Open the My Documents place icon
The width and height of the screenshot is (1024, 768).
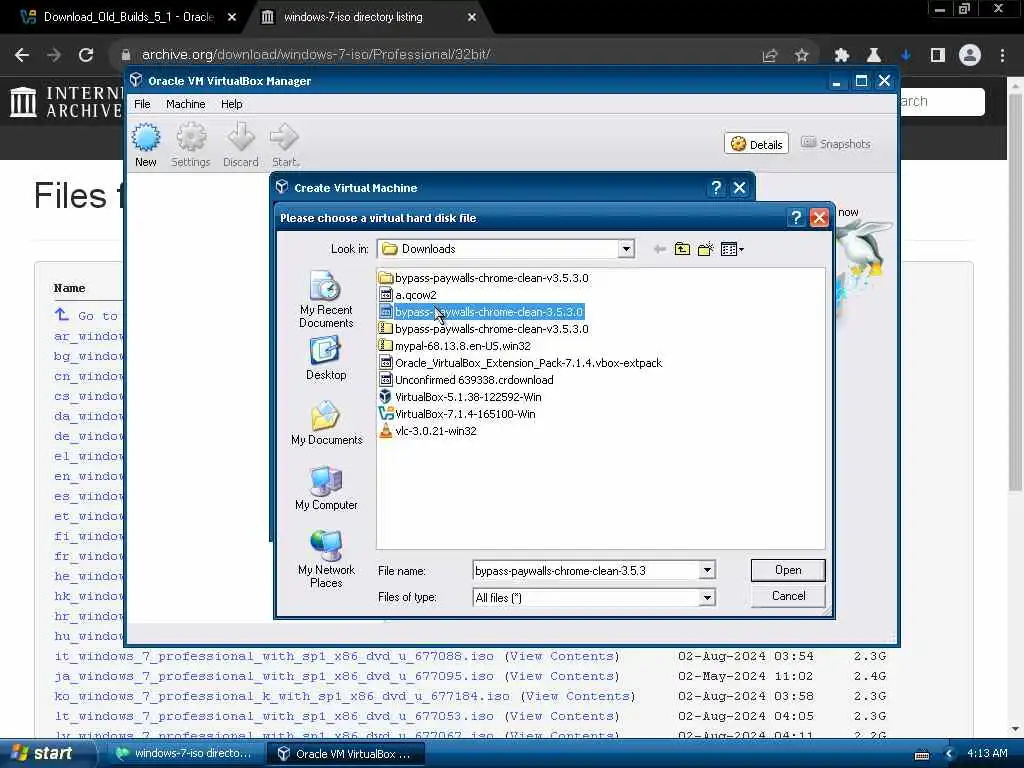(x=326, y=423)
